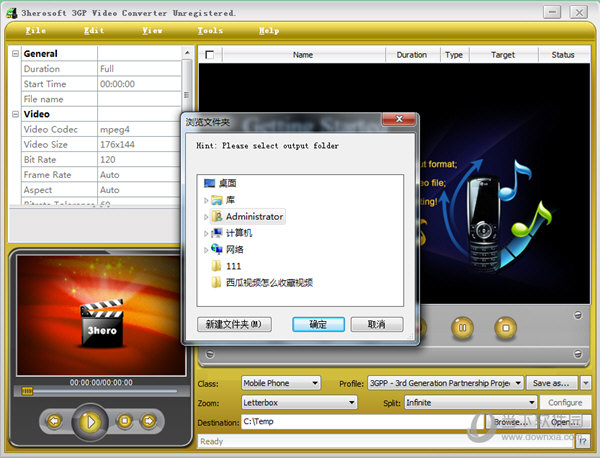This screenshot has height=458, width=600.
Task: Open the Class dropdown (Mobile Phone)
Action: click(x=281, y=383)
